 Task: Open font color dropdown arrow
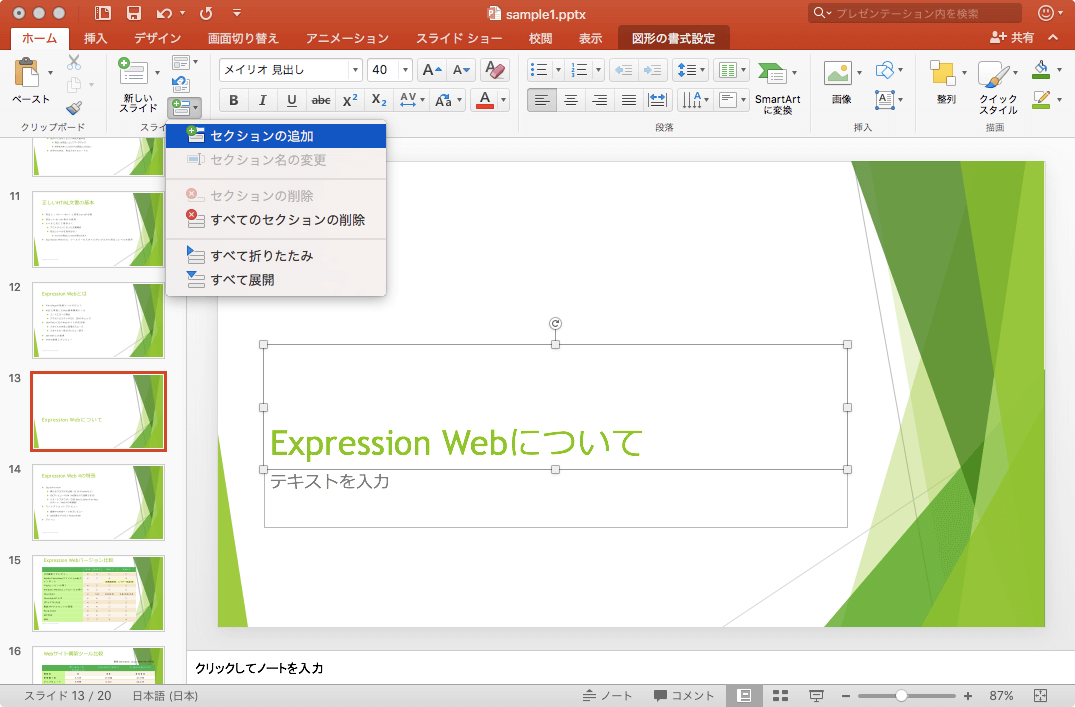coord(503,100)
